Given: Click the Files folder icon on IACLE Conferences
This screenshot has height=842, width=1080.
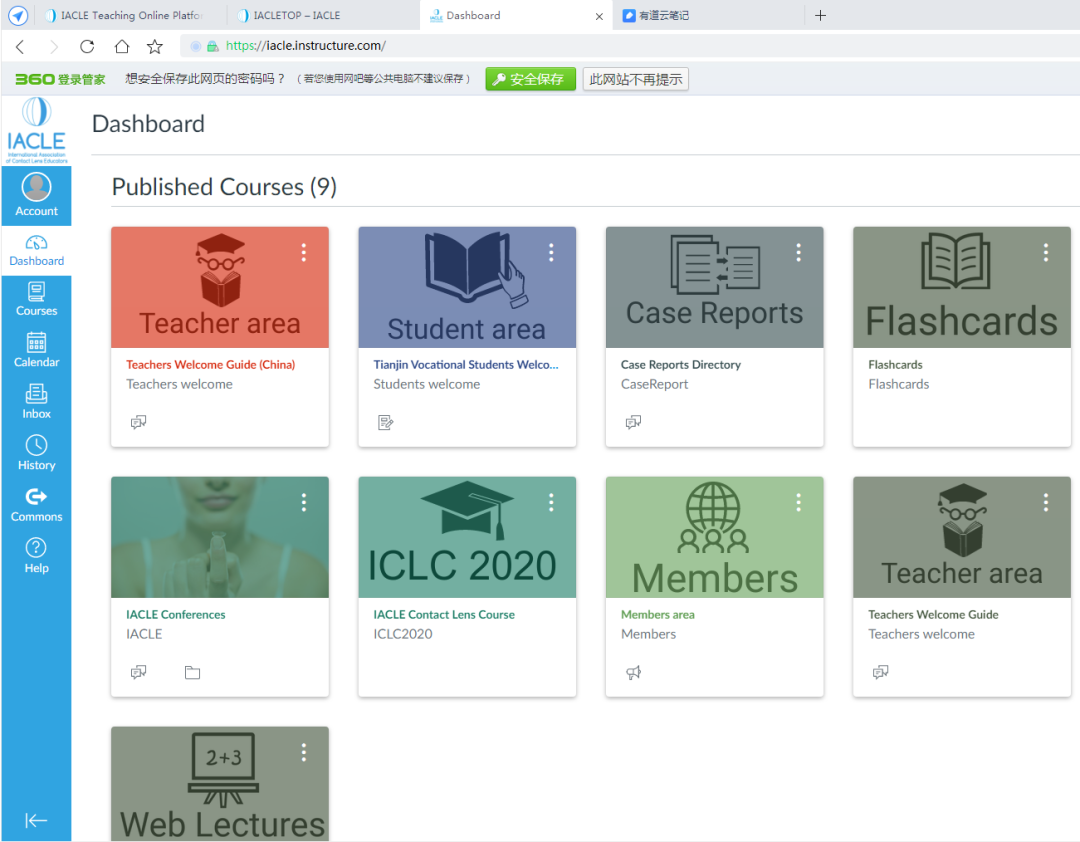Looking at the screenshot, I should tap(192, 673).
